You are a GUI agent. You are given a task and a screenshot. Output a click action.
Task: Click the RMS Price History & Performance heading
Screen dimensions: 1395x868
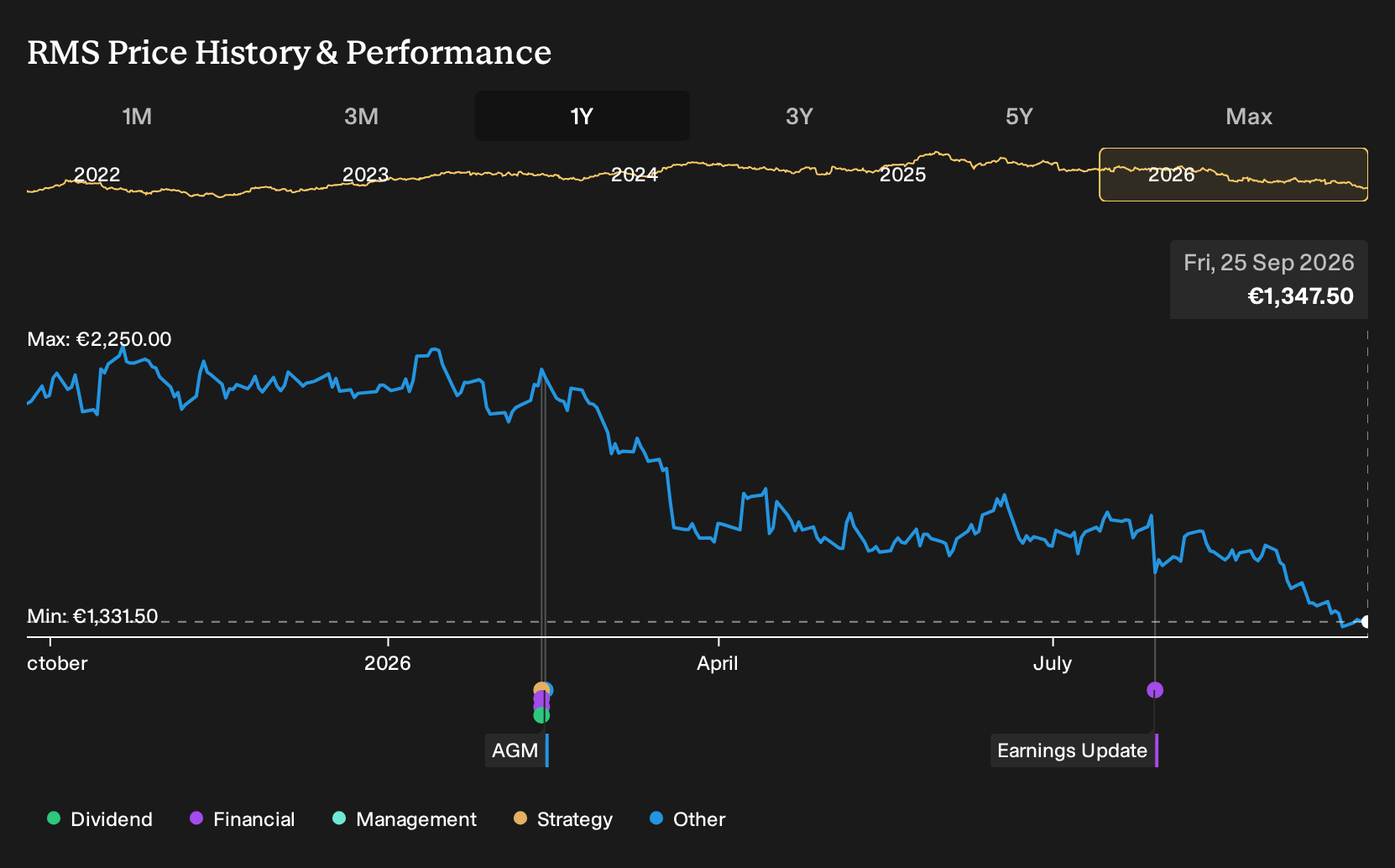tap(290, 53)
